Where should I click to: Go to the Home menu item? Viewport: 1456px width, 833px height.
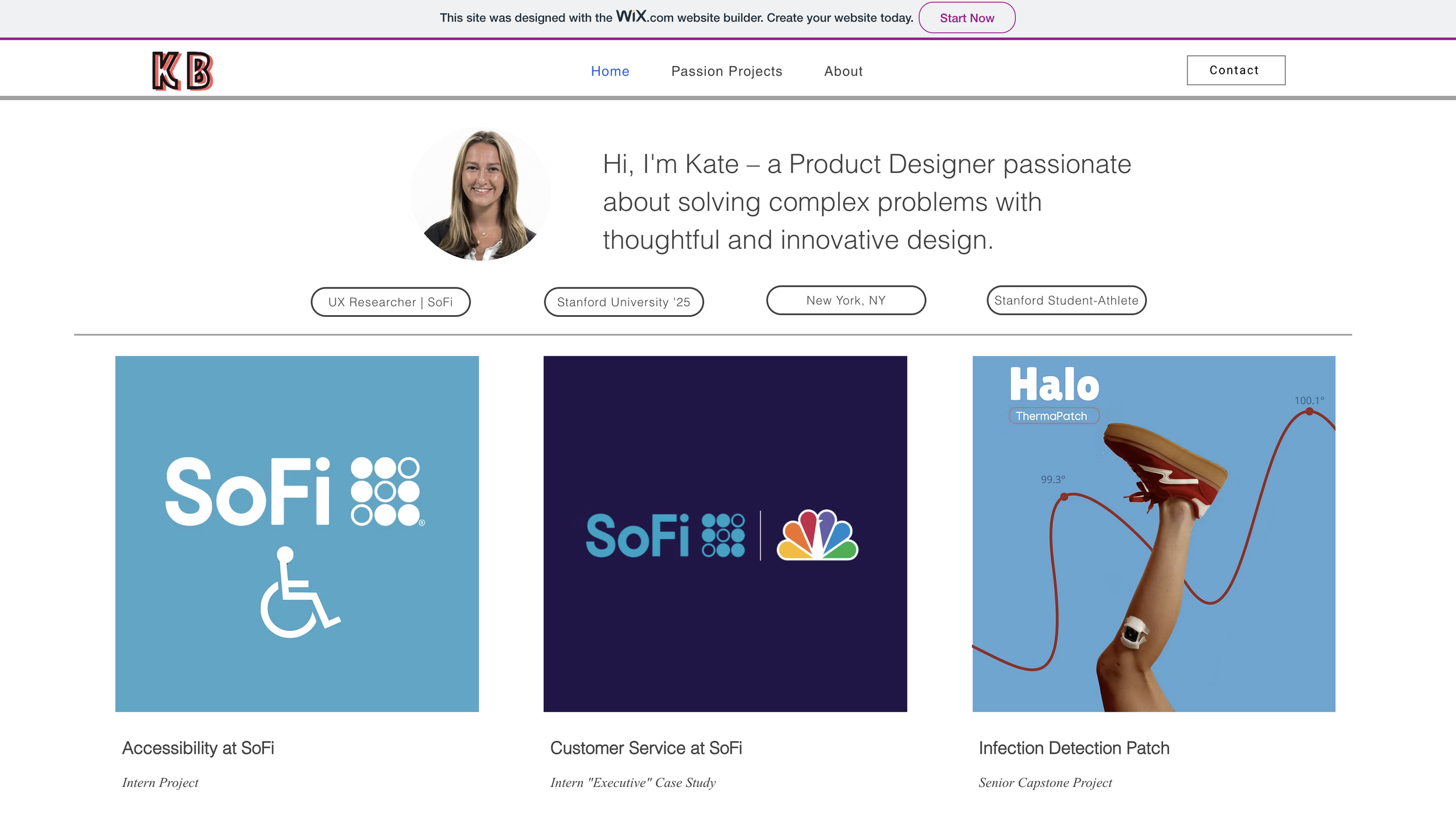(610, 71)
